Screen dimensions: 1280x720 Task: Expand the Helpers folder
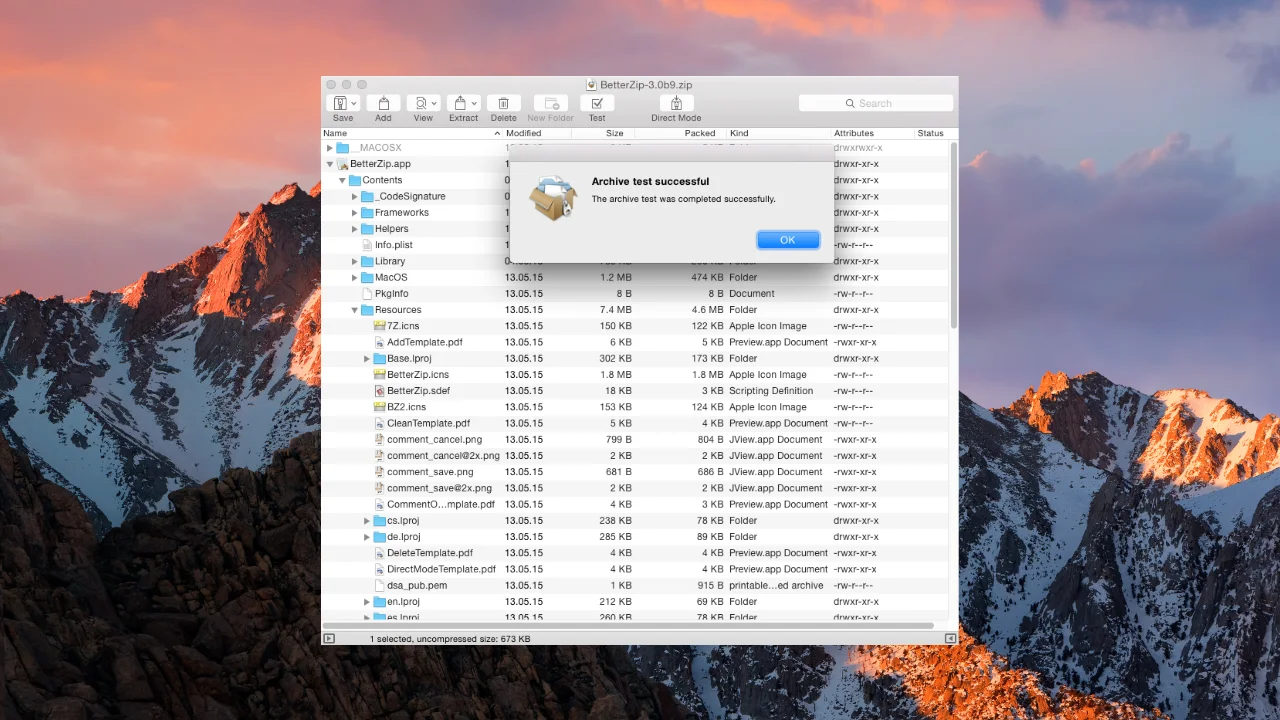pyautogui.click(x=354, y=229)
